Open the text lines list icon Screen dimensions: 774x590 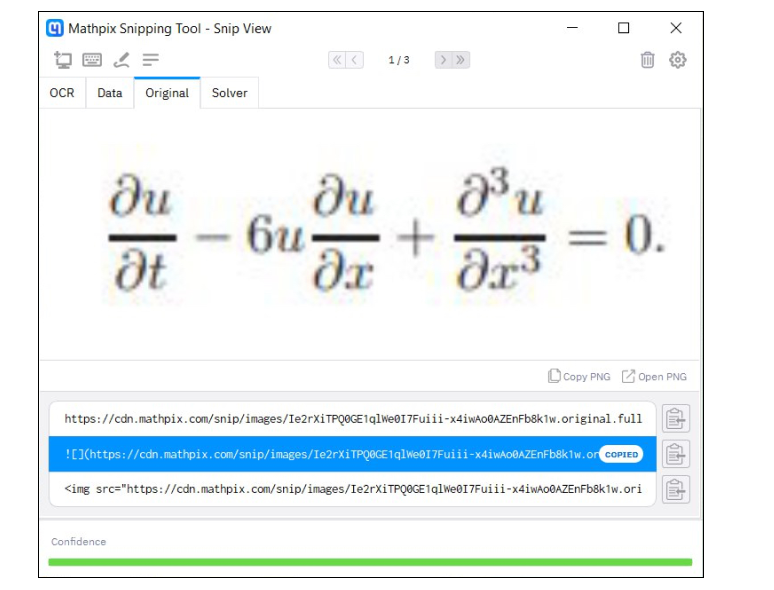tap(151, 60)
